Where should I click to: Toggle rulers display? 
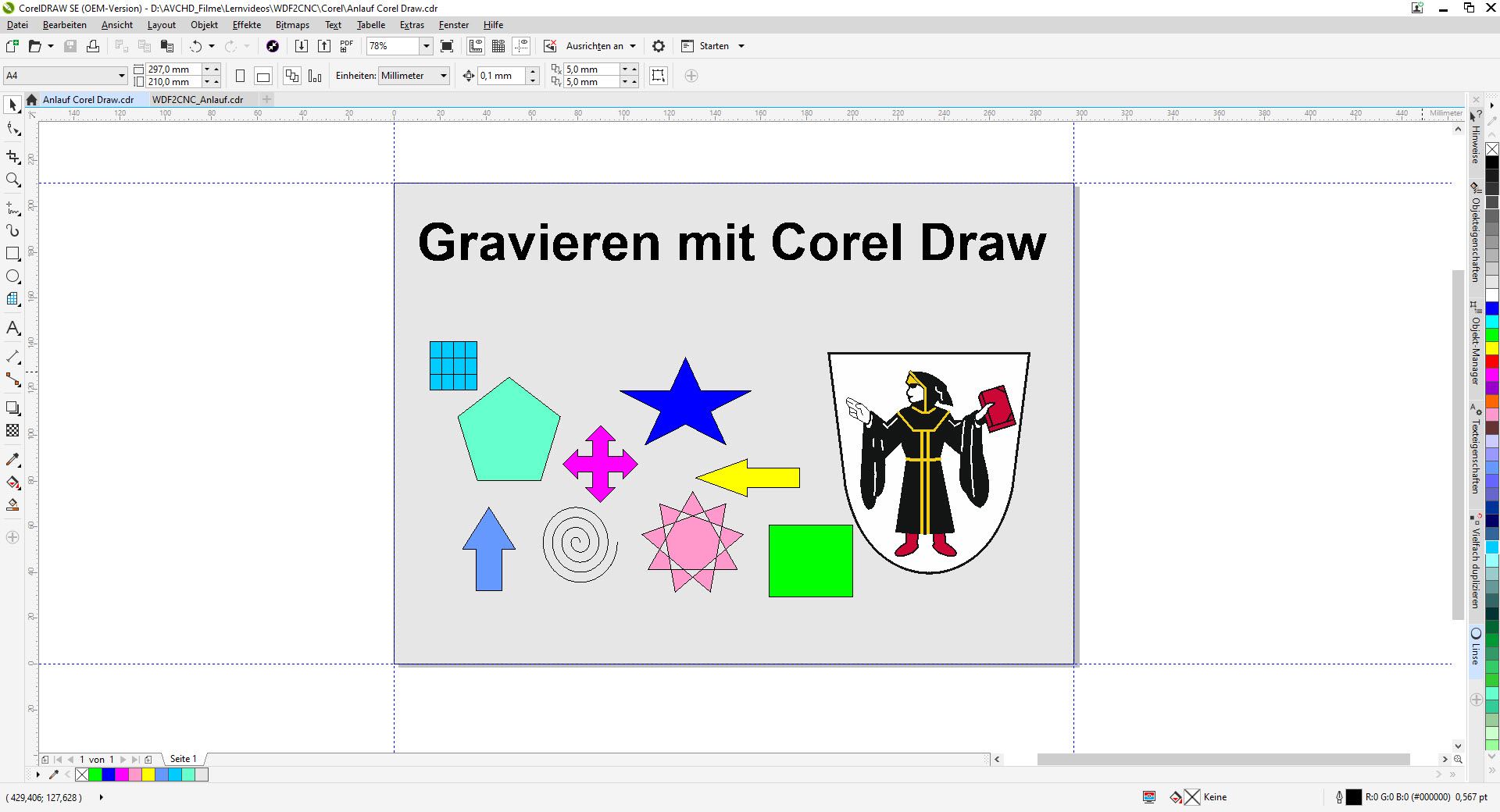click(x=476, y=46)
